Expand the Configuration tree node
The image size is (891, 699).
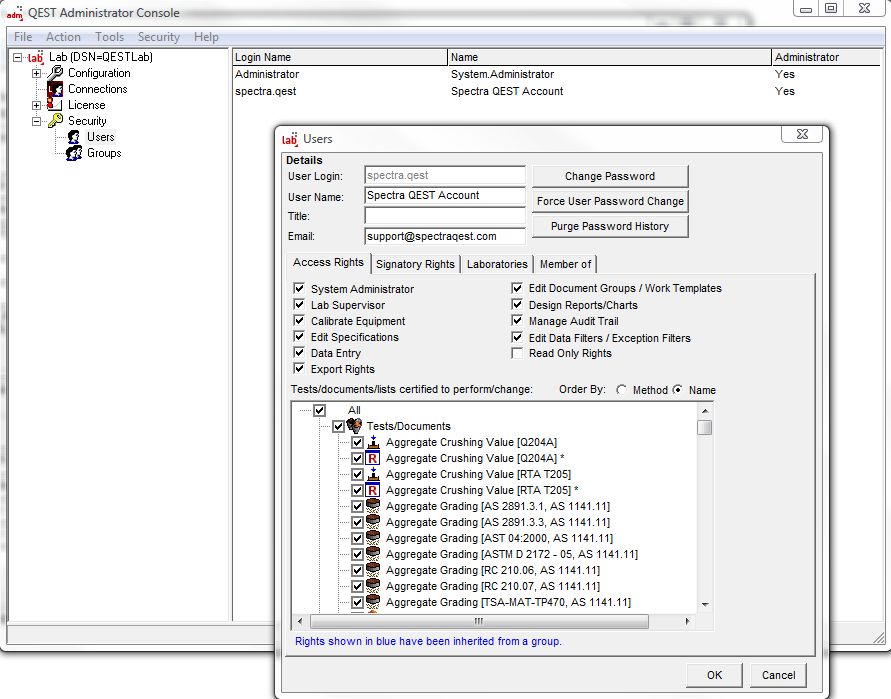point(37,73)
